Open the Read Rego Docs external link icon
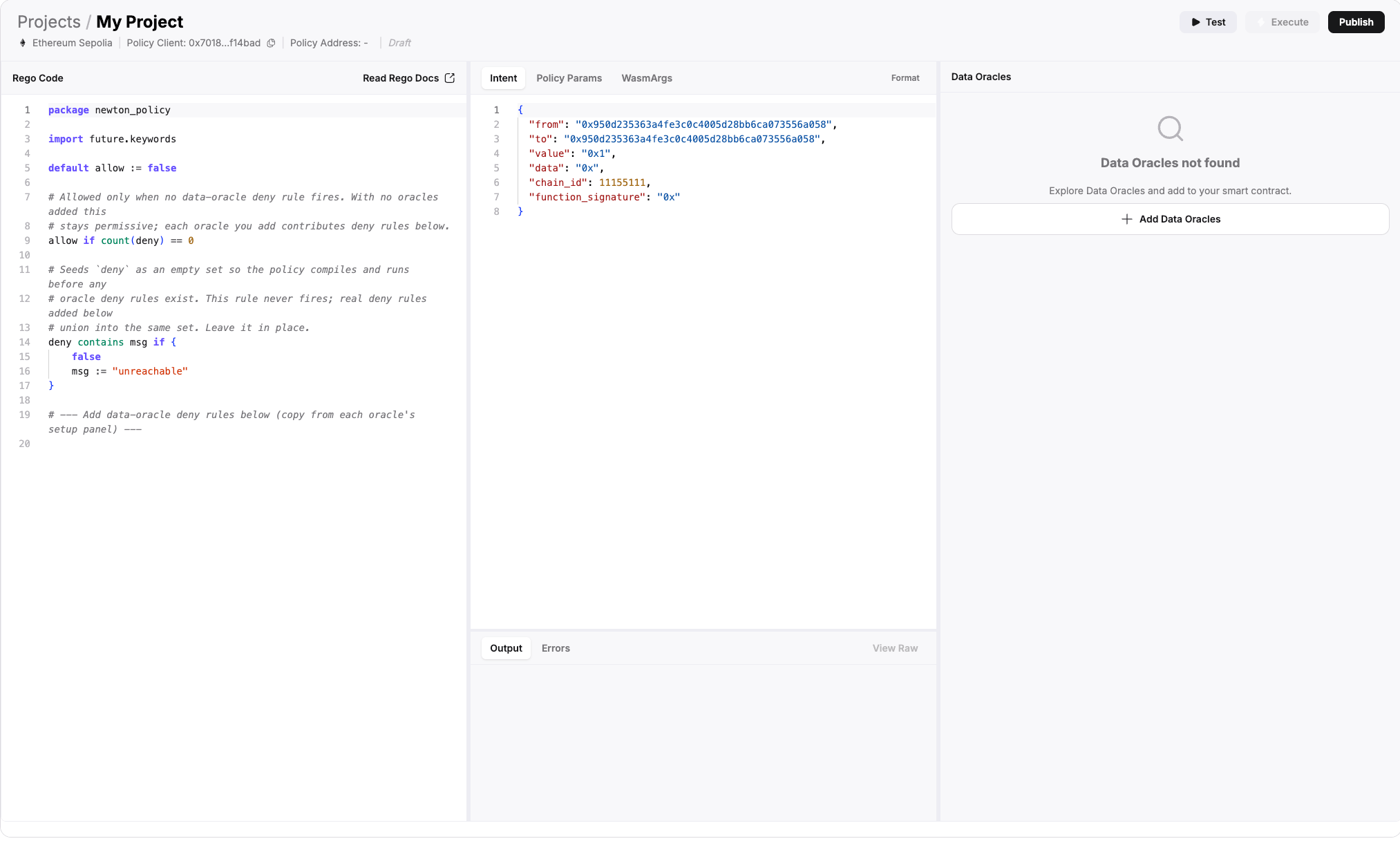Image resolution: width=1400 pixels, height=841 pixels. tap(450, 78)
